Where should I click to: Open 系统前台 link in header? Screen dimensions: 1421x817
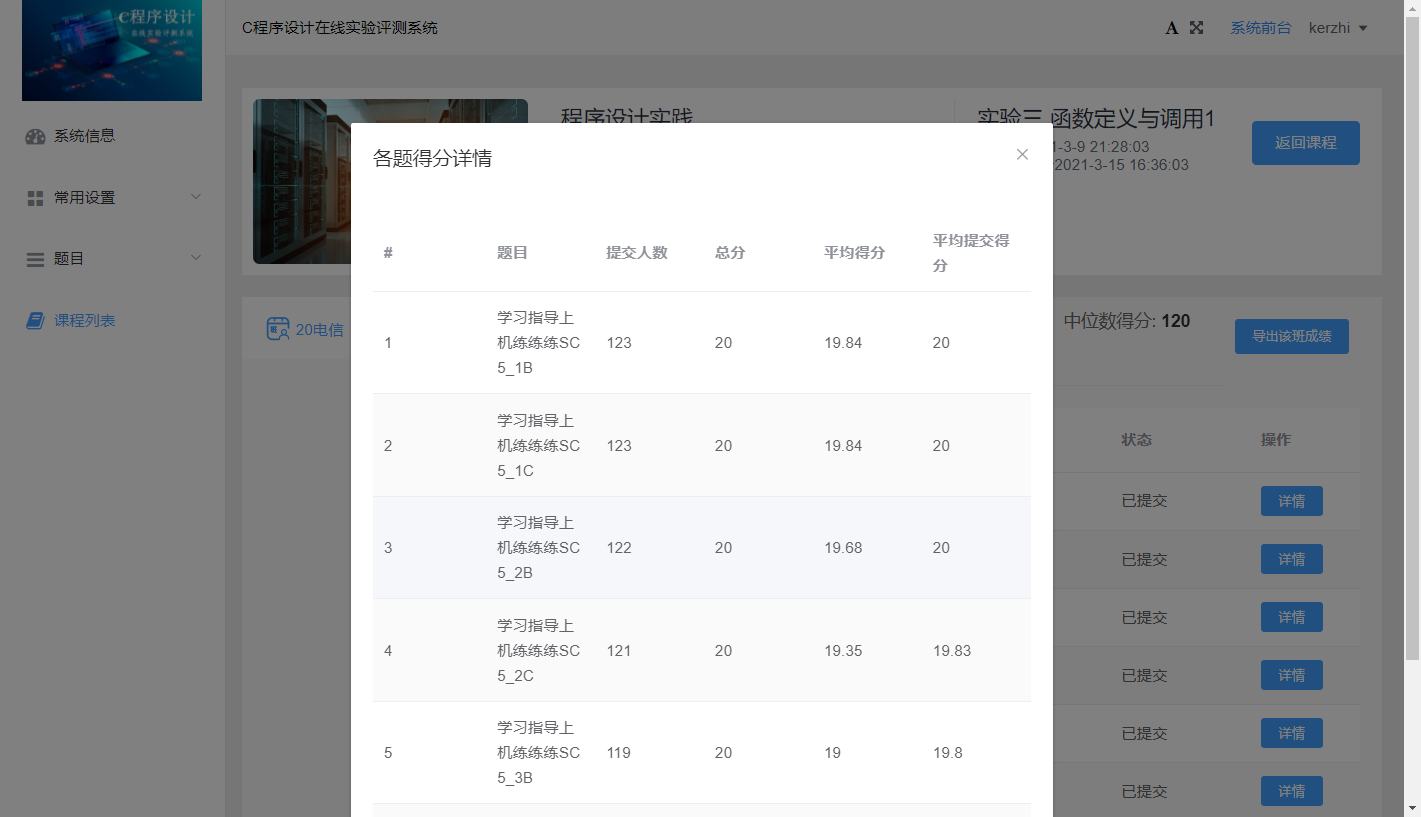tap(1260, 28)
